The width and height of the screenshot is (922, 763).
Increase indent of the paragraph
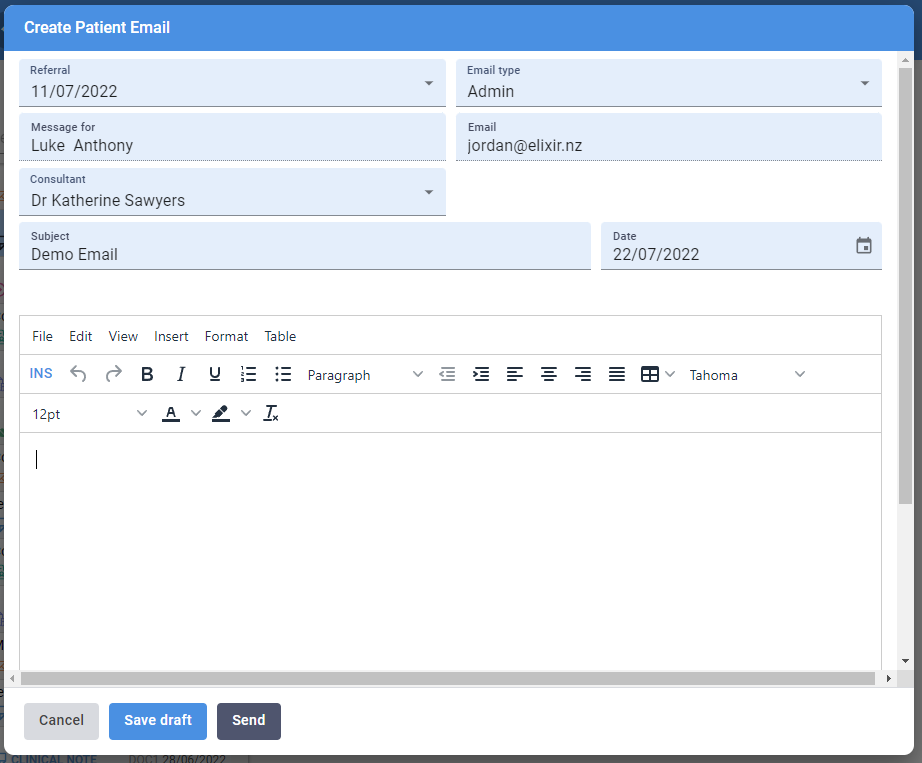point(481,374)
